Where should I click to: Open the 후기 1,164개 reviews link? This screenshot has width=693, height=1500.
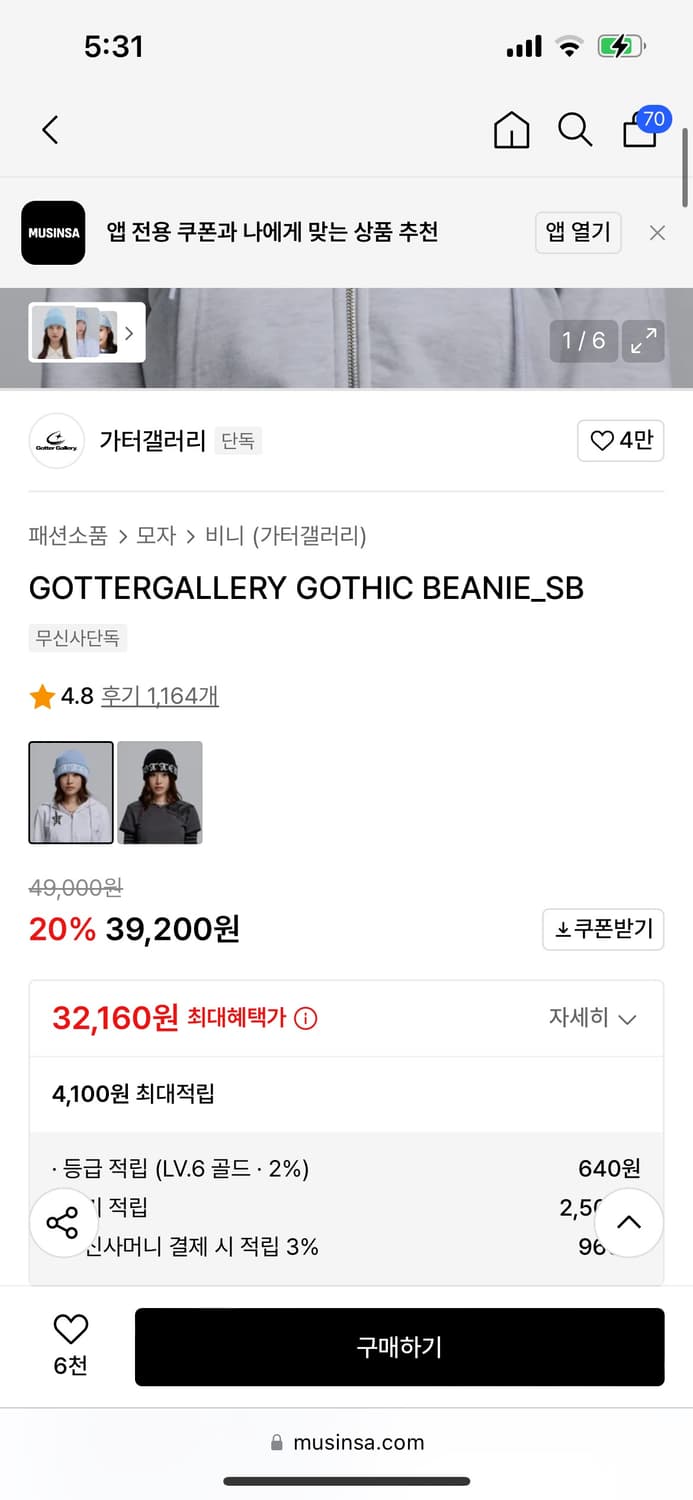159,695
